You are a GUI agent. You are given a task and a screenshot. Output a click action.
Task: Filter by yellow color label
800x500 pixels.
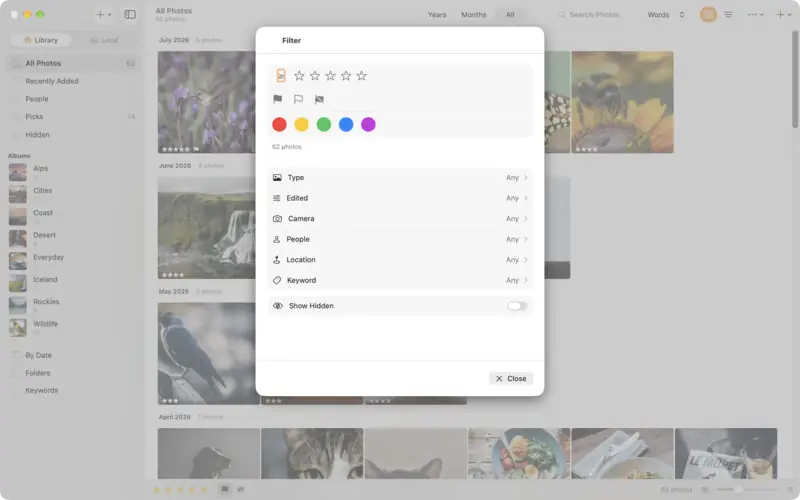(x=302, y=124)
